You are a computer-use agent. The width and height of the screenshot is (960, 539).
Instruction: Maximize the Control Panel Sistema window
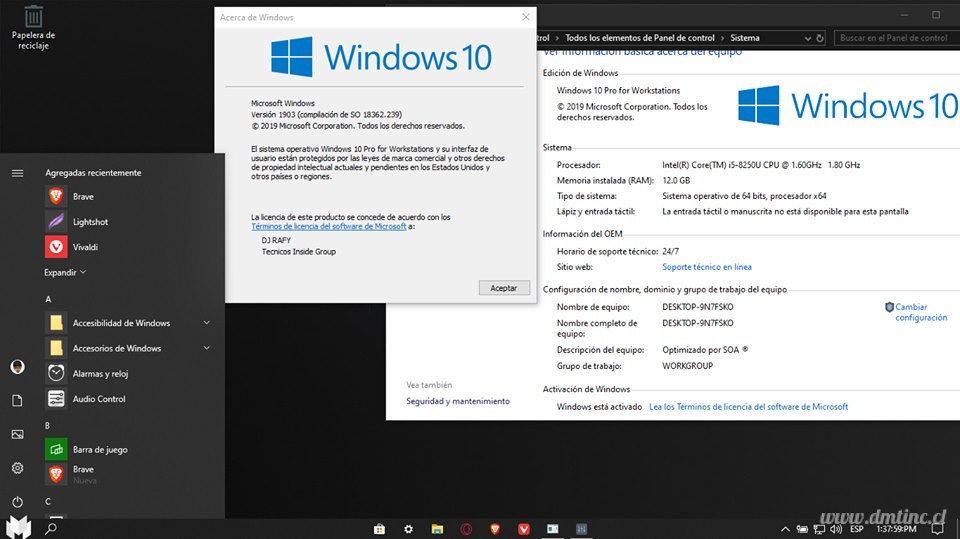point(936,15)
